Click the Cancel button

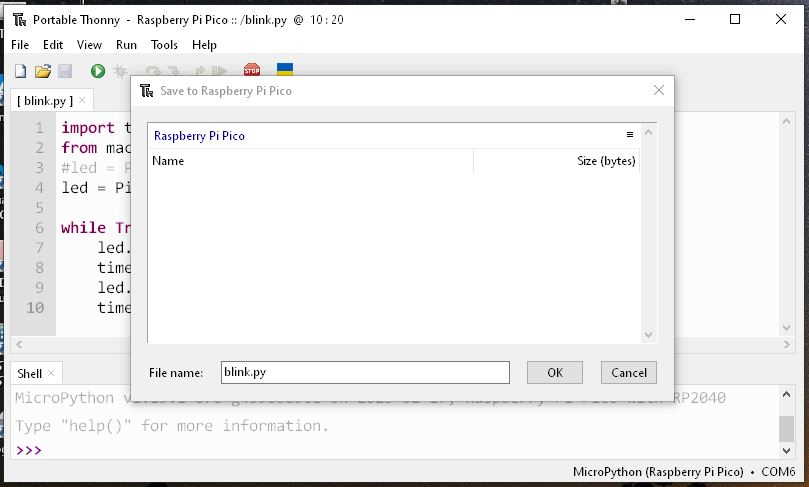pyautogui.click(x=629, y=372)
